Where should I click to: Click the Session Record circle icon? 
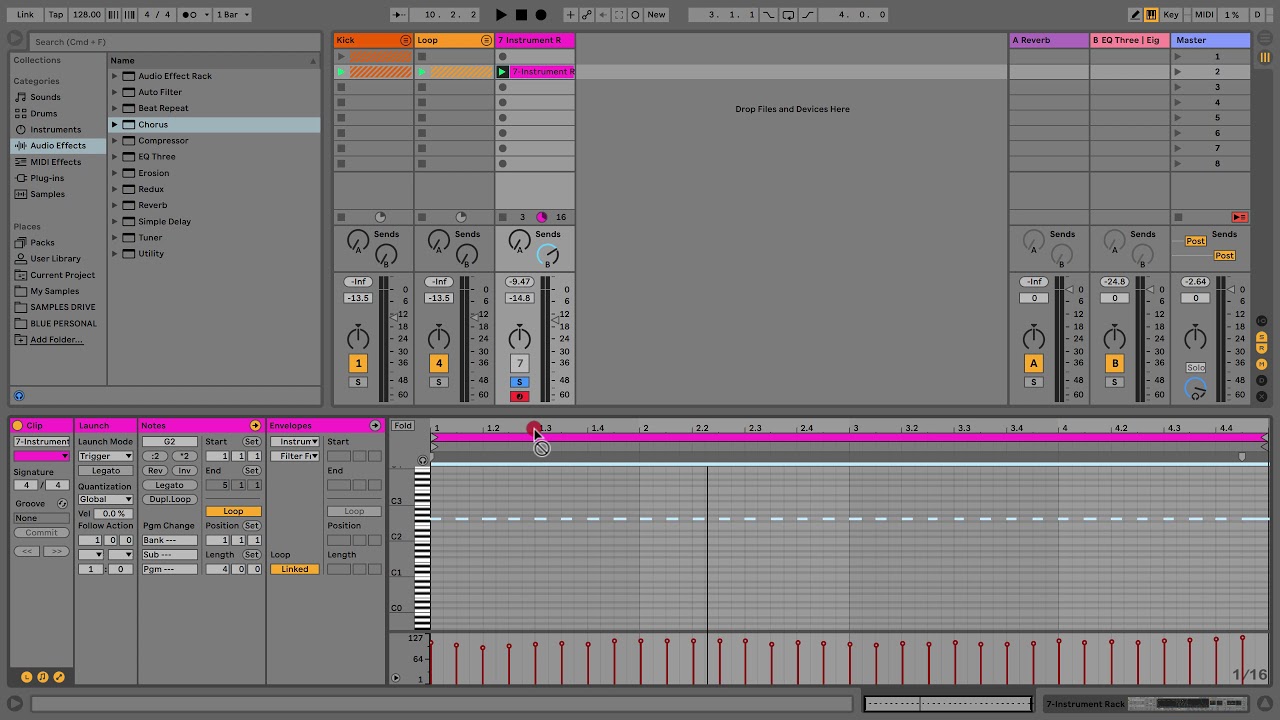coord(636,15)
